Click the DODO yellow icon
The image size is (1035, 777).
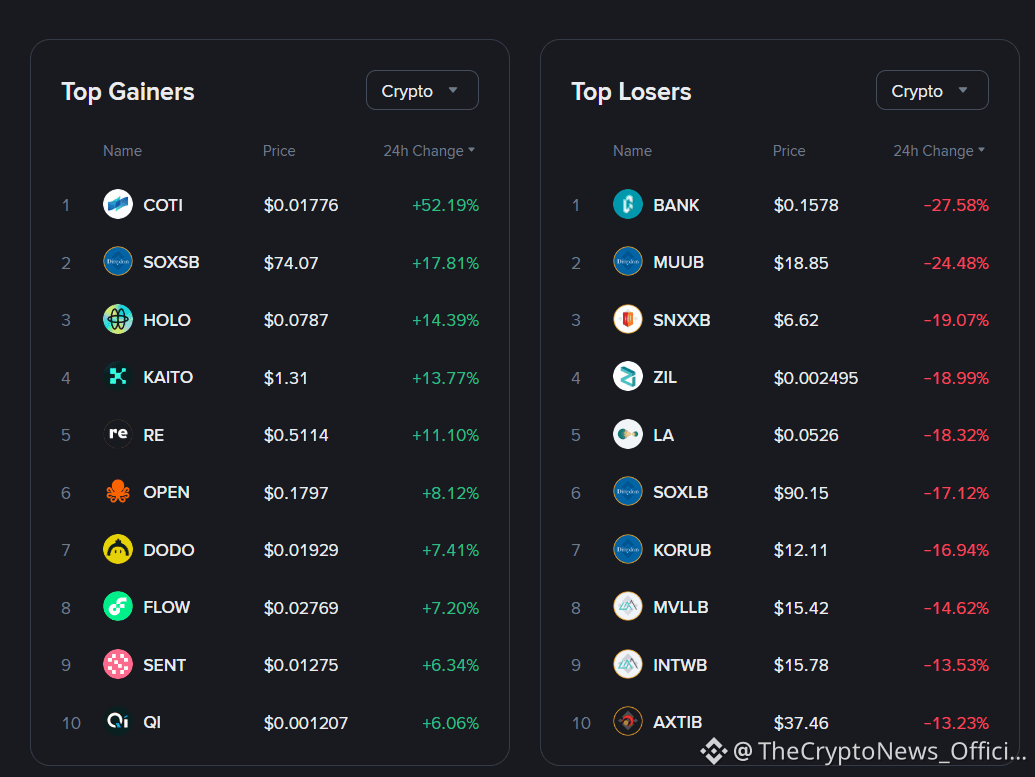[118, 549]
